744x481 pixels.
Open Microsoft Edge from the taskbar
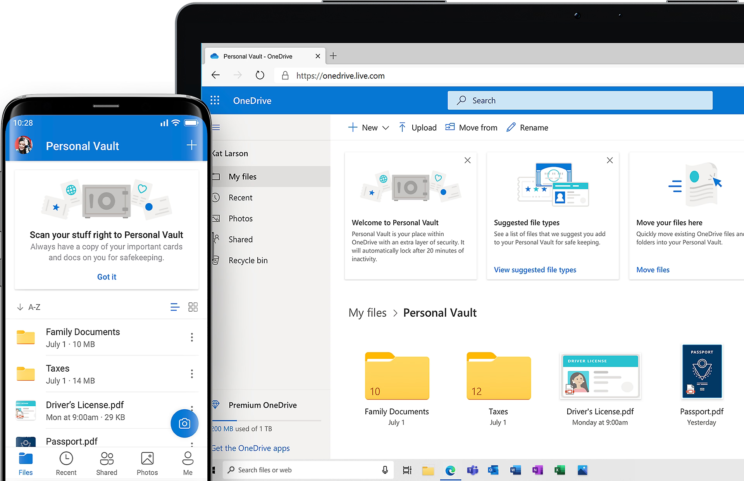(450, 470)
